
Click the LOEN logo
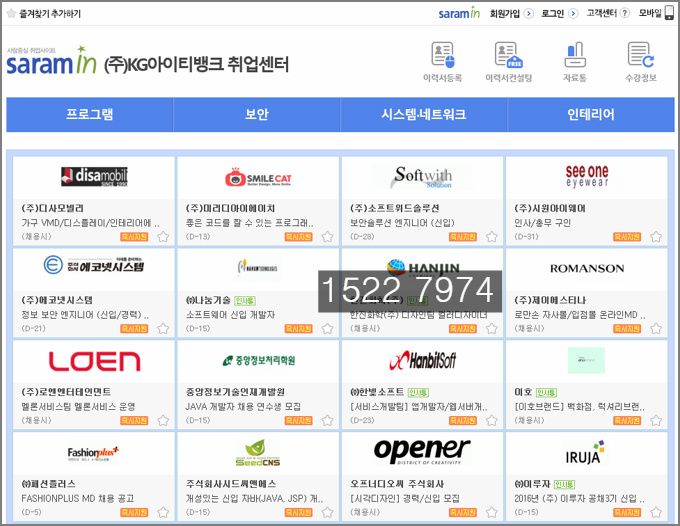click(94, 361)
